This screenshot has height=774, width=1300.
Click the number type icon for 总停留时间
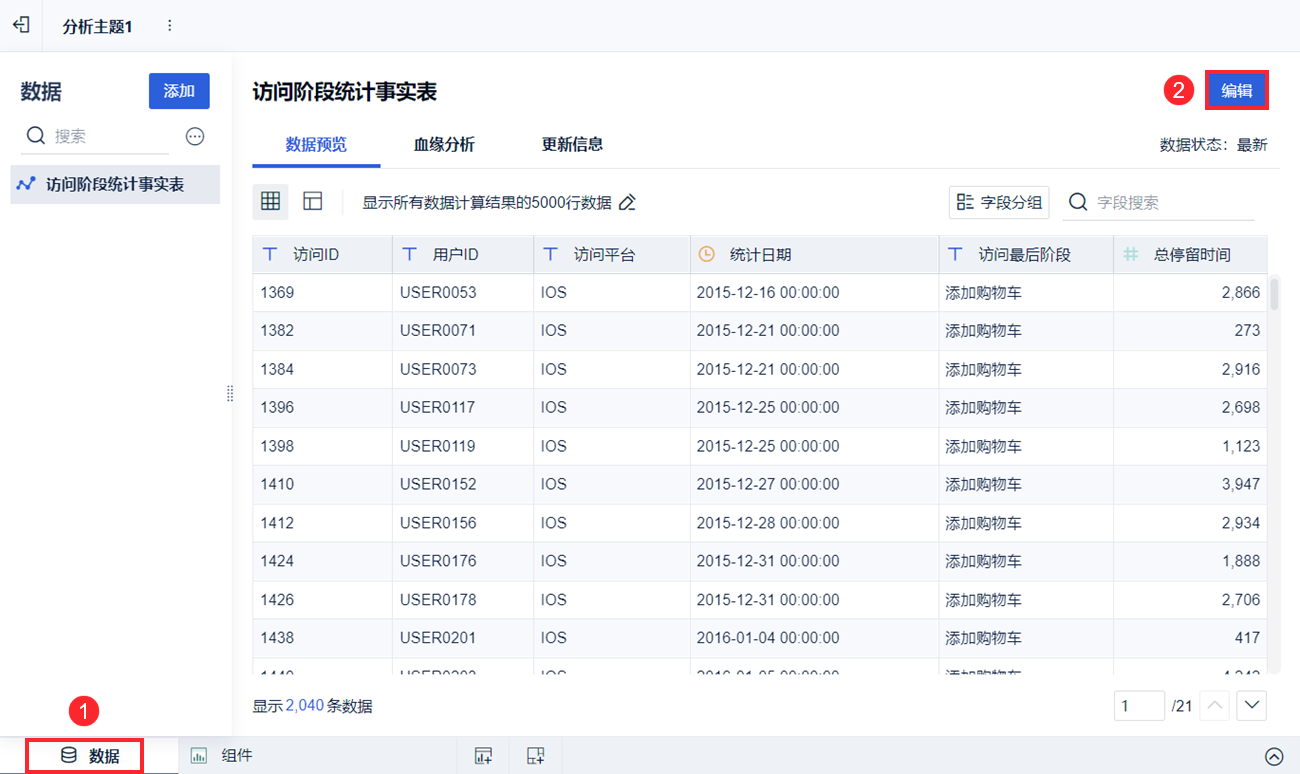1130,255
